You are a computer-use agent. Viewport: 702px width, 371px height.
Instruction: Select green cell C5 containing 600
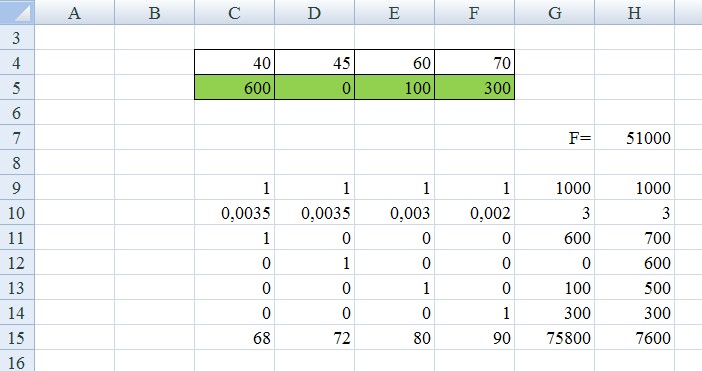click(235, 87)
